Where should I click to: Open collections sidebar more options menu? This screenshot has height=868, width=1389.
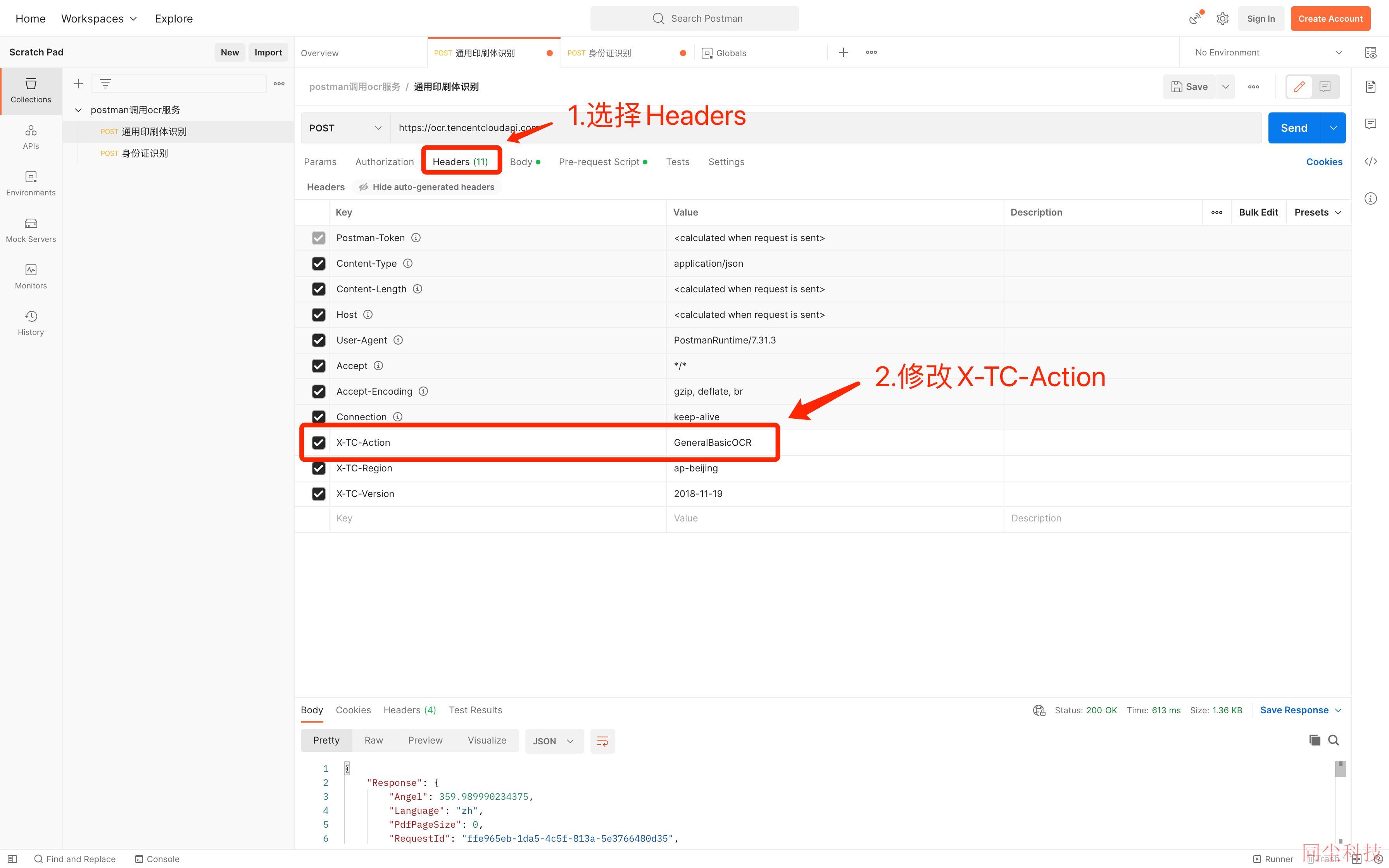tap(279, 84)
